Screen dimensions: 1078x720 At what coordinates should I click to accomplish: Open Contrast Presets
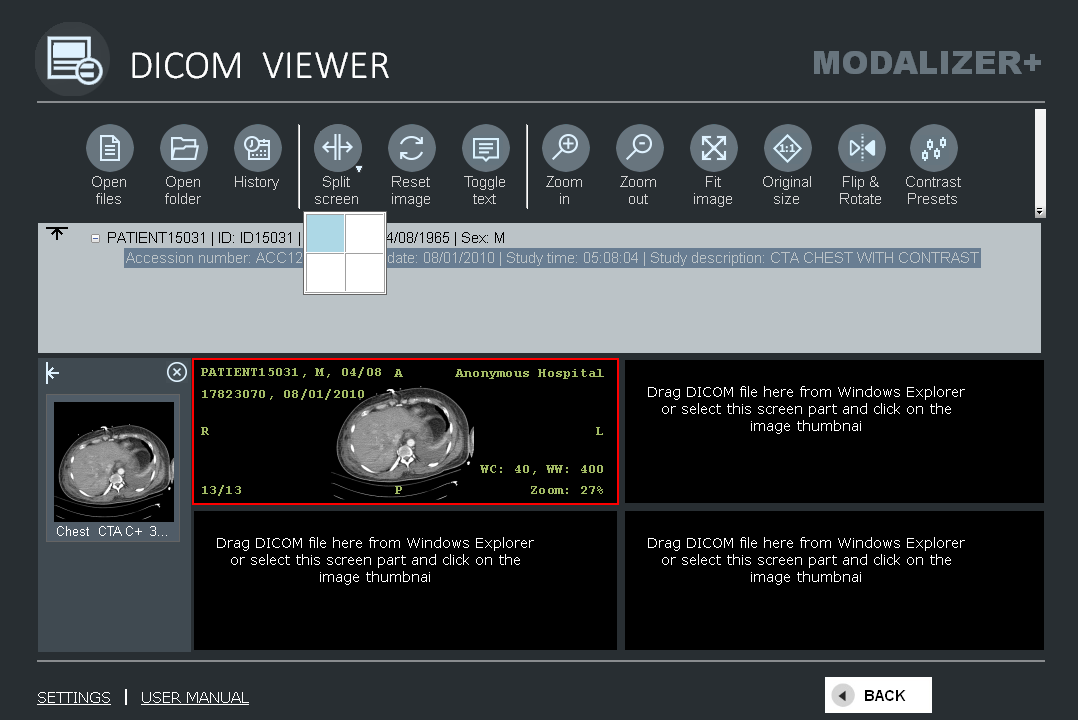933,149
